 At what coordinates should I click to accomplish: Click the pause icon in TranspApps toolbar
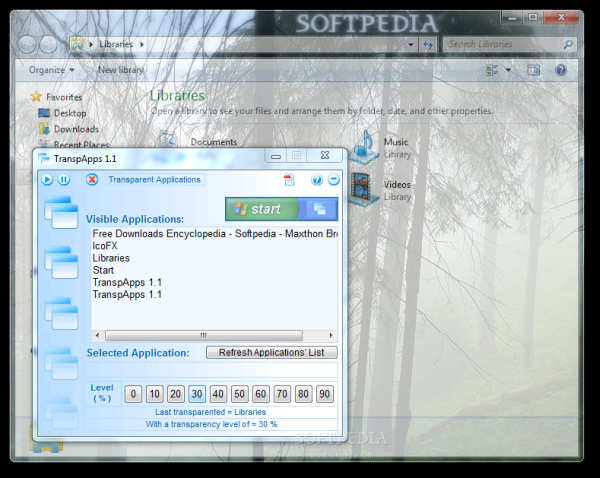tap(64, 179)
